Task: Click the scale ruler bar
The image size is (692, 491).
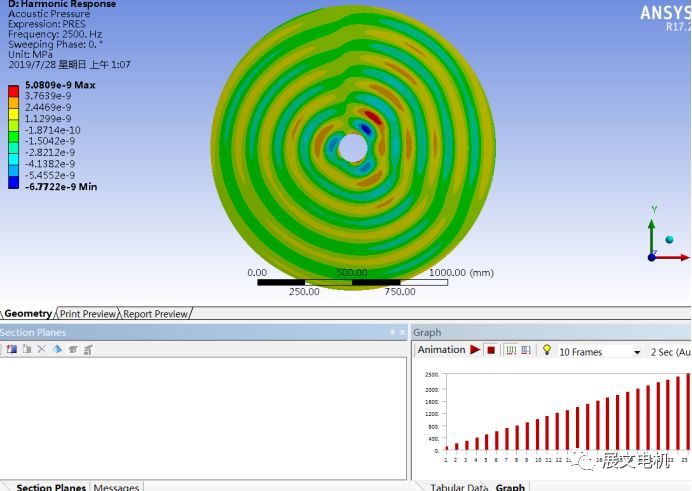Action: pyautogui.click(x=352, y=282)
